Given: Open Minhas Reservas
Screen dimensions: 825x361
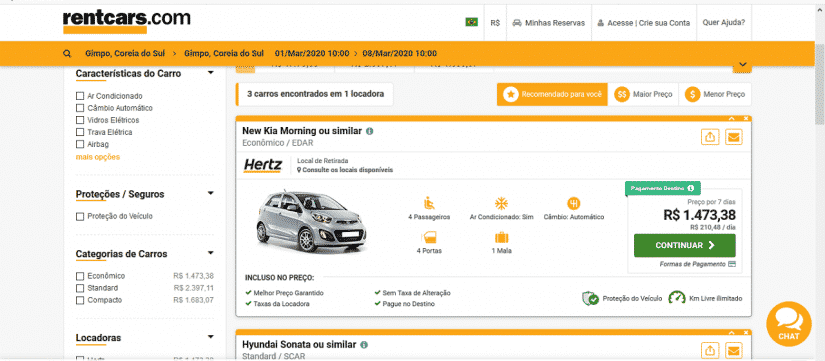Looking at the screenshot, I should click(x=548, y=23).
